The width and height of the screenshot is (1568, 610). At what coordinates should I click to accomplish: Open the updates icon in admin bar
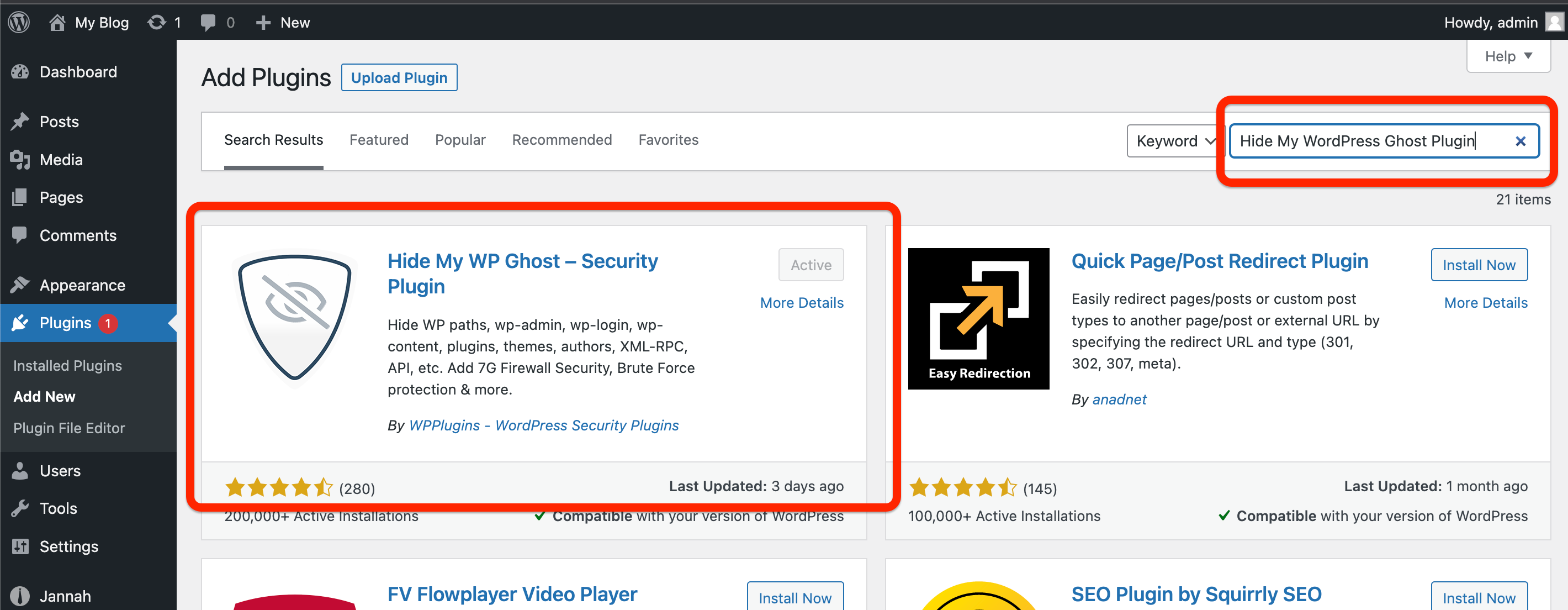click(x=157, y=22)
